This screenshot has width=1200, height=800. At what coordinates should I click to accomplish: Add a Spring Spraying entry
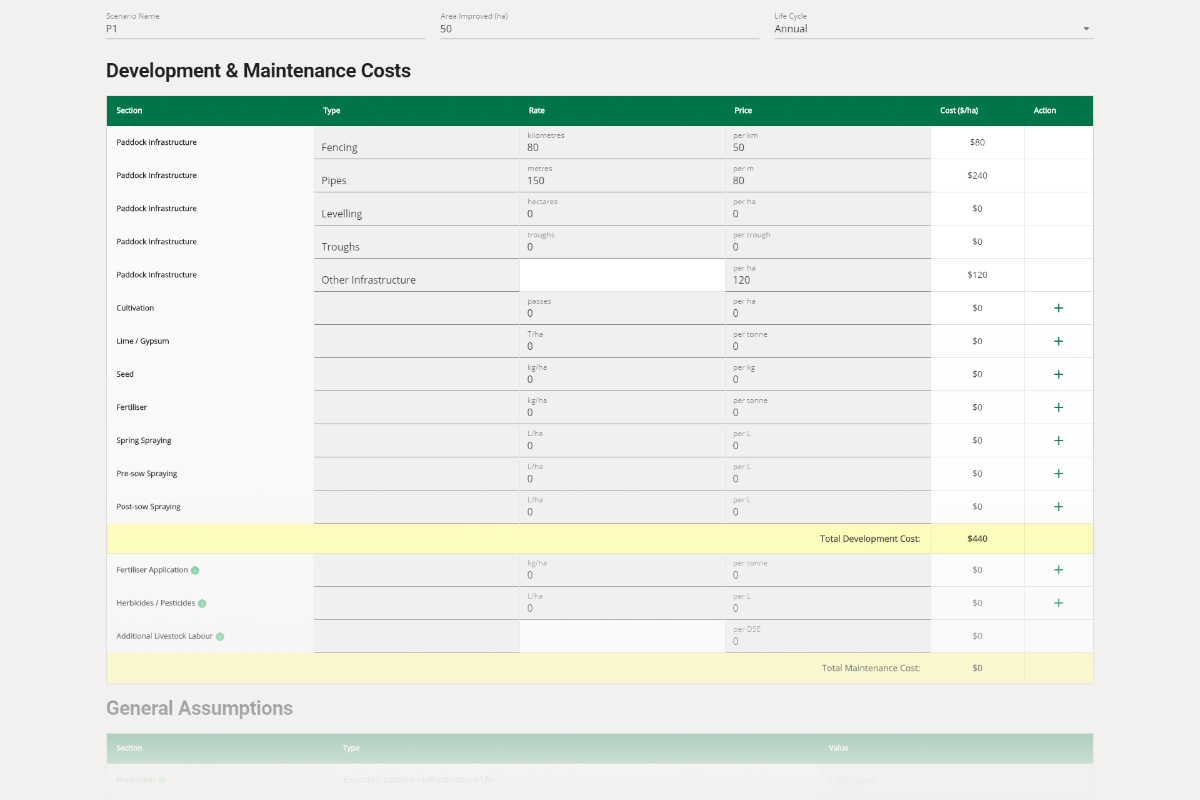[1058, 440]
